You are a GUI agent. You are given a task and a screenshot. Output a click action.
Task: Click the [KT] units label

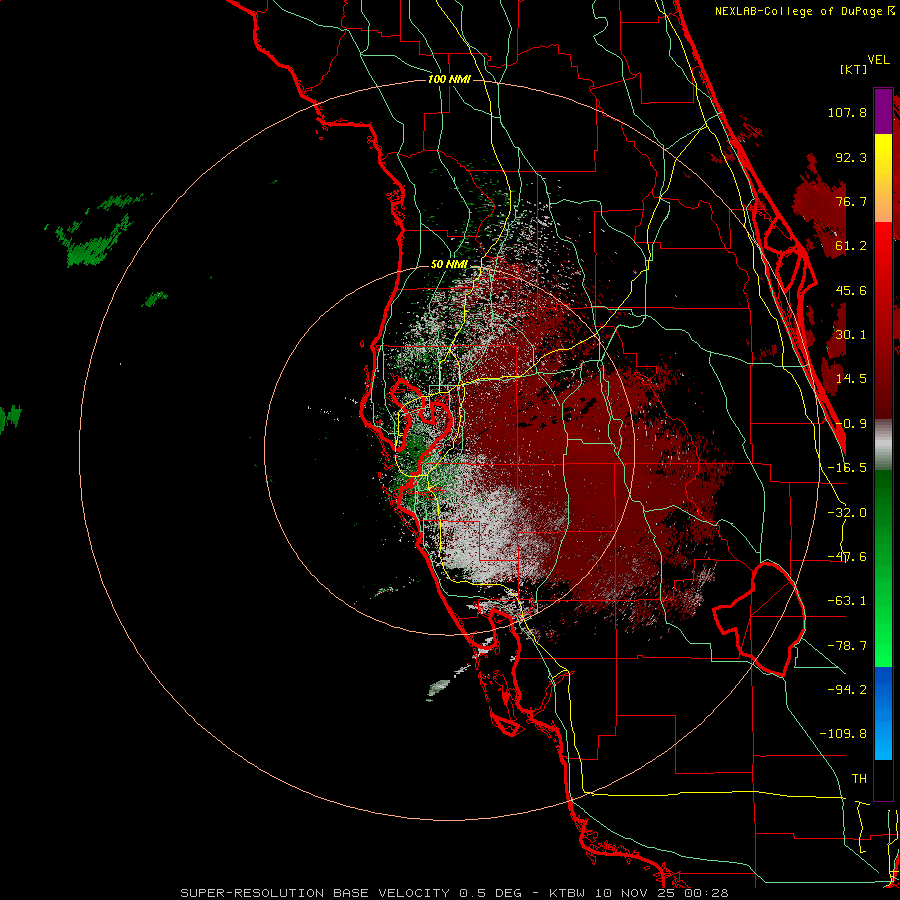(x=854, y=69)
